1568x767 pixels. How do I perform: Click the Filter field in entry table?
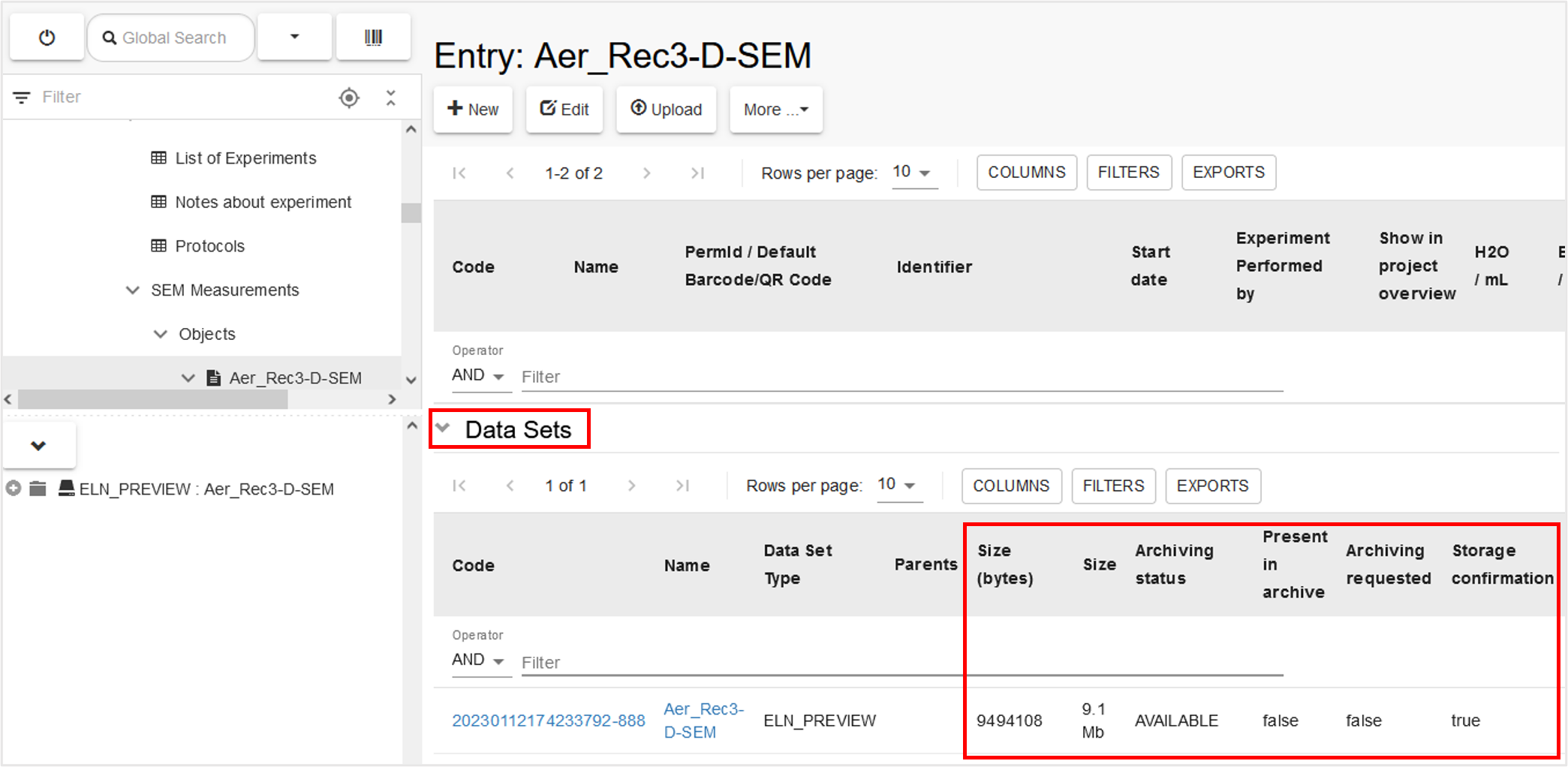[x=902, y=377]
